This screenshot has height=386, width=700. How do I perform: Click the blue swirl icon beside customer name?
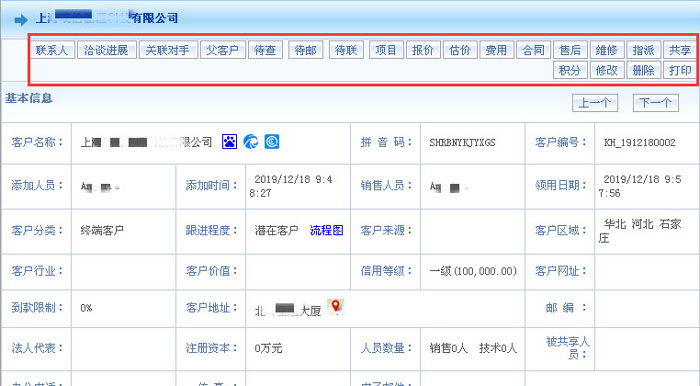[251, 142]
